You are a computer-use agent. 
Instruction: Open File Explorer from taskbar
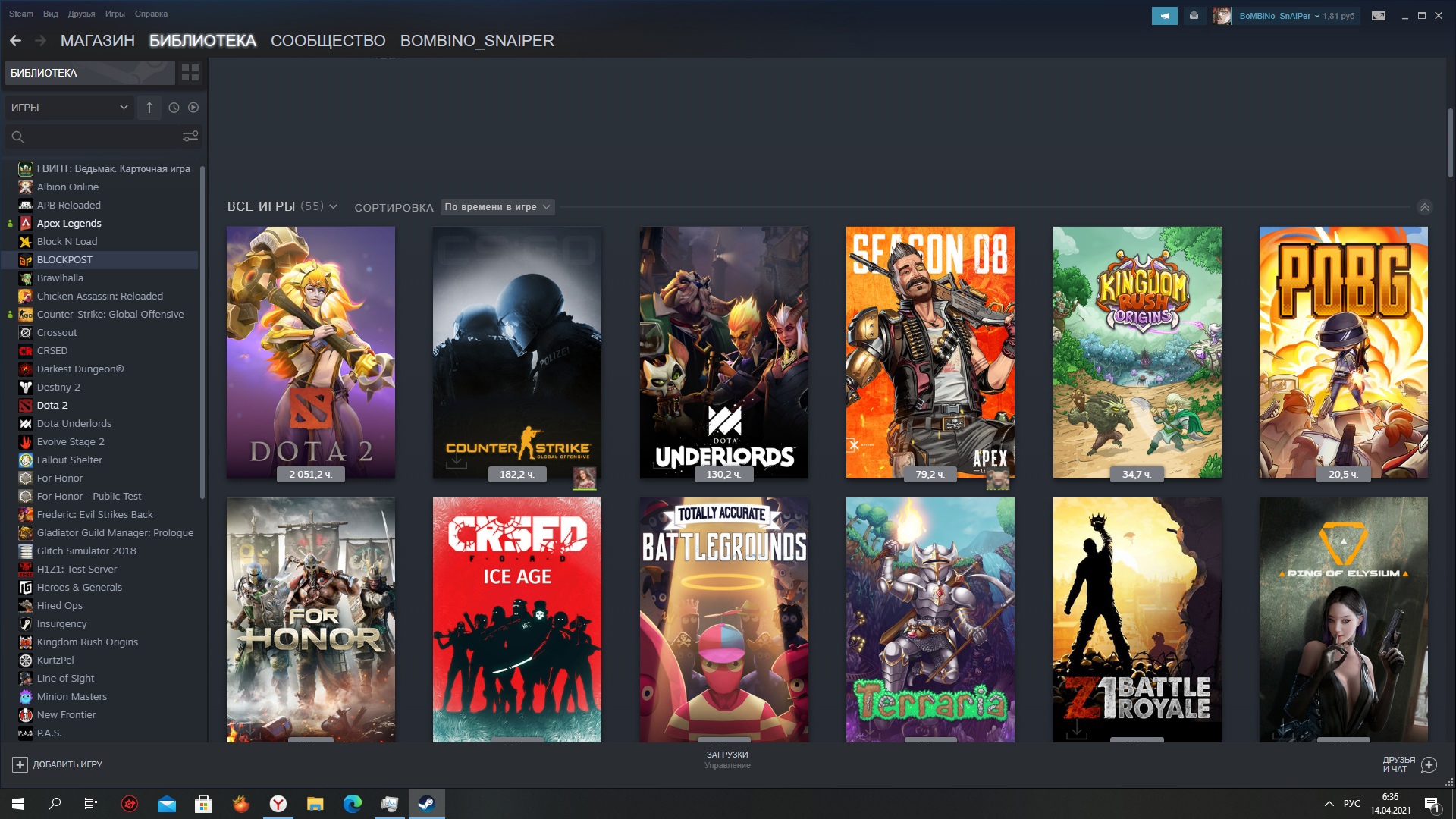point(315,804)
